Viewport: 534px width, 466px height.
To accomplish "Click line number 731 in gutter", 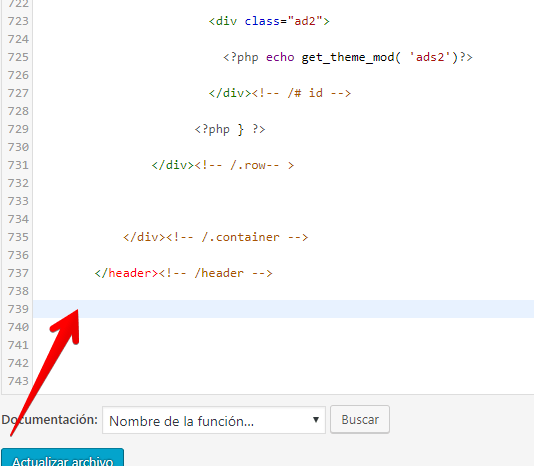I will click(18, 165).
